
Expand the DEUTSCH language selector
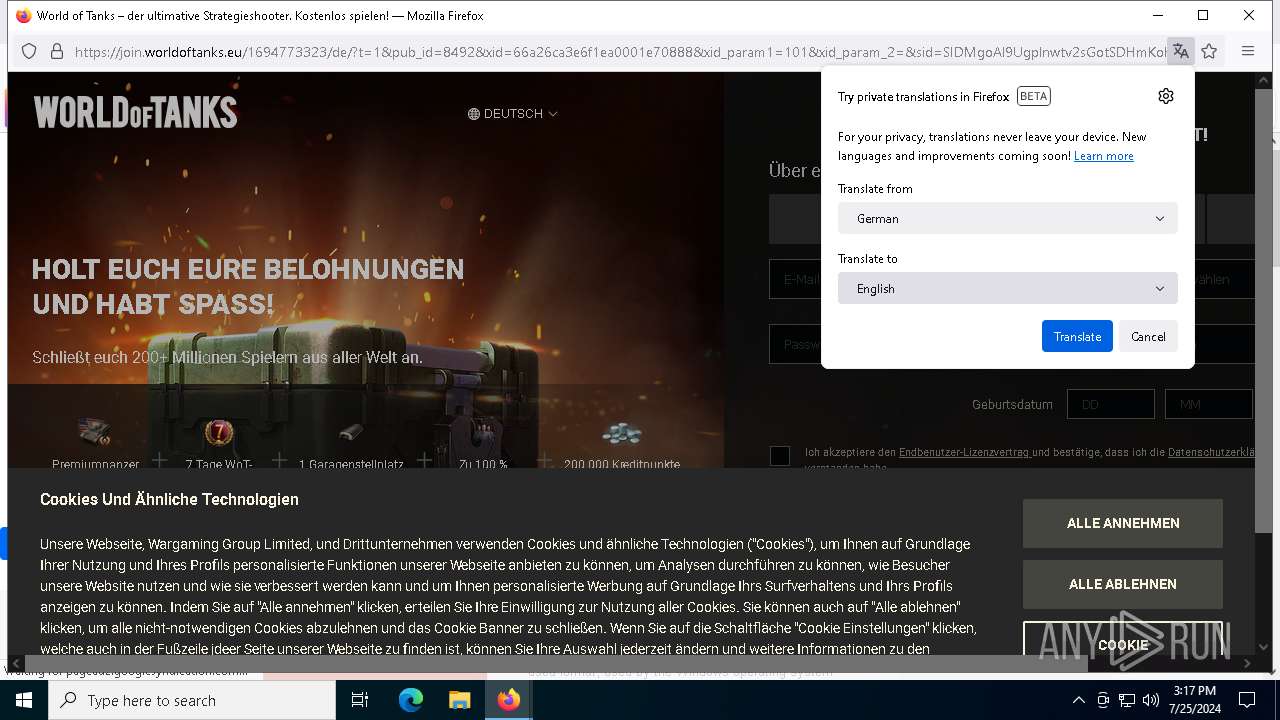tap(513, 114)
